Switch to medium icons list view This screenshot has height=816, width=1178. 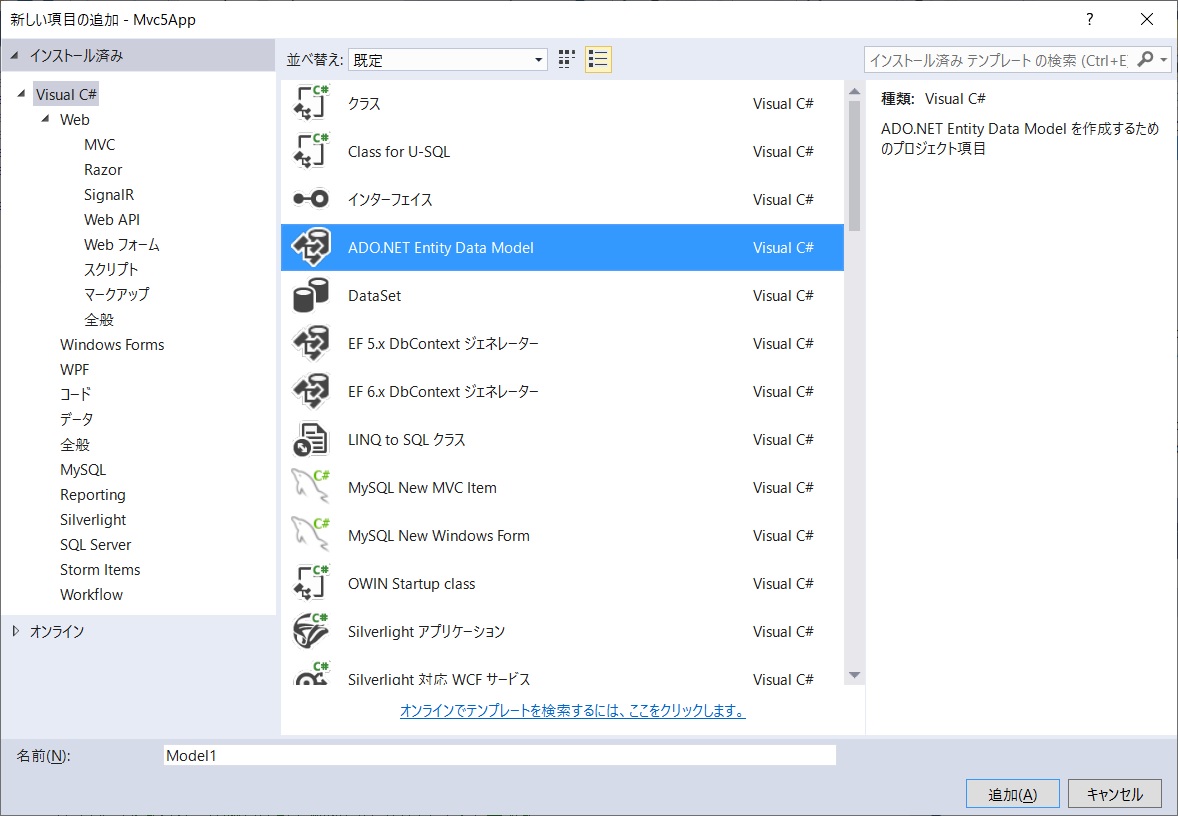click(598, 60)
